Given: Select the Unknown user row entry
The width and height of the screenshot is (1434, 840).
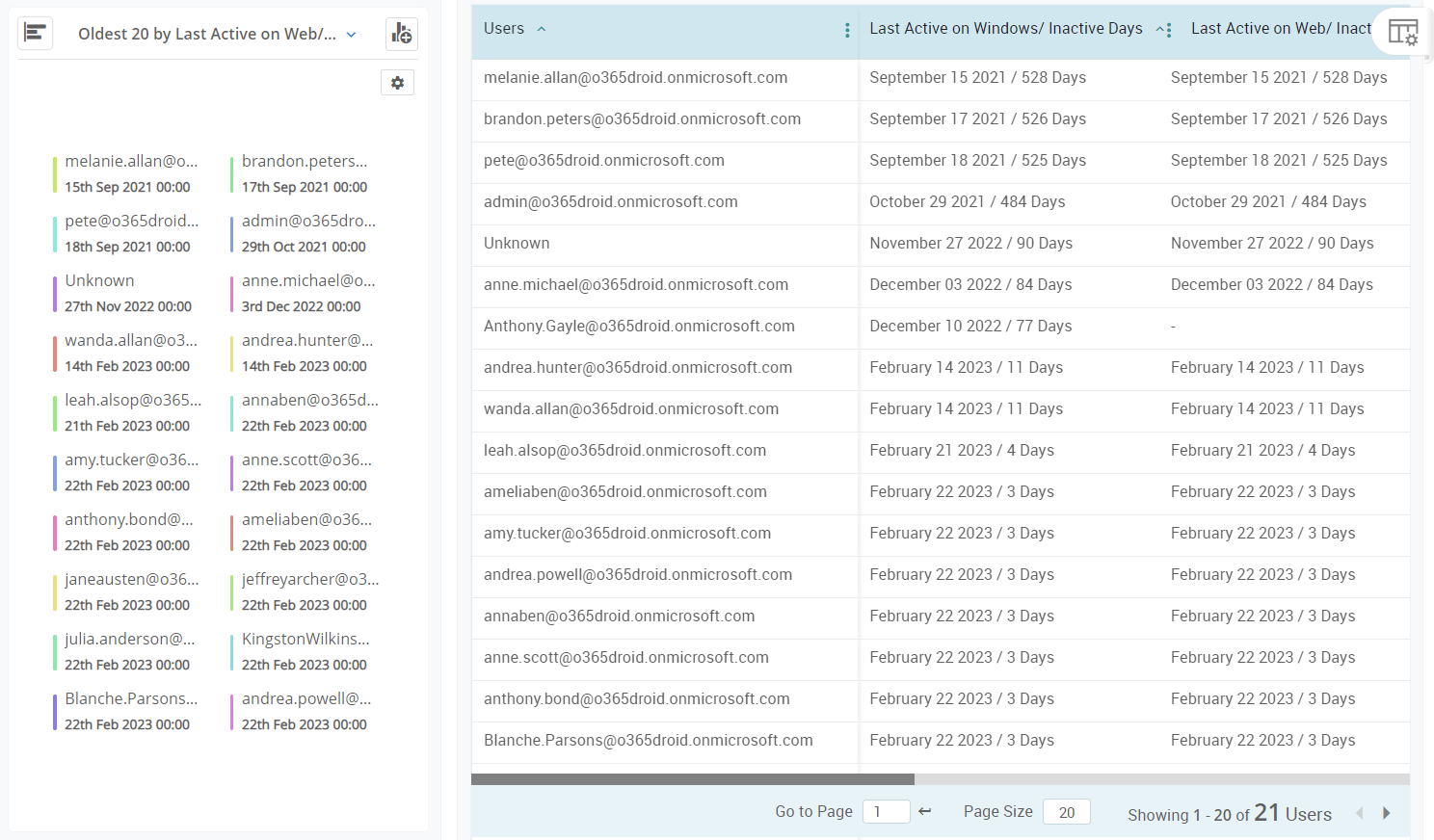Looking at the screenshot, I should (517, 243).
